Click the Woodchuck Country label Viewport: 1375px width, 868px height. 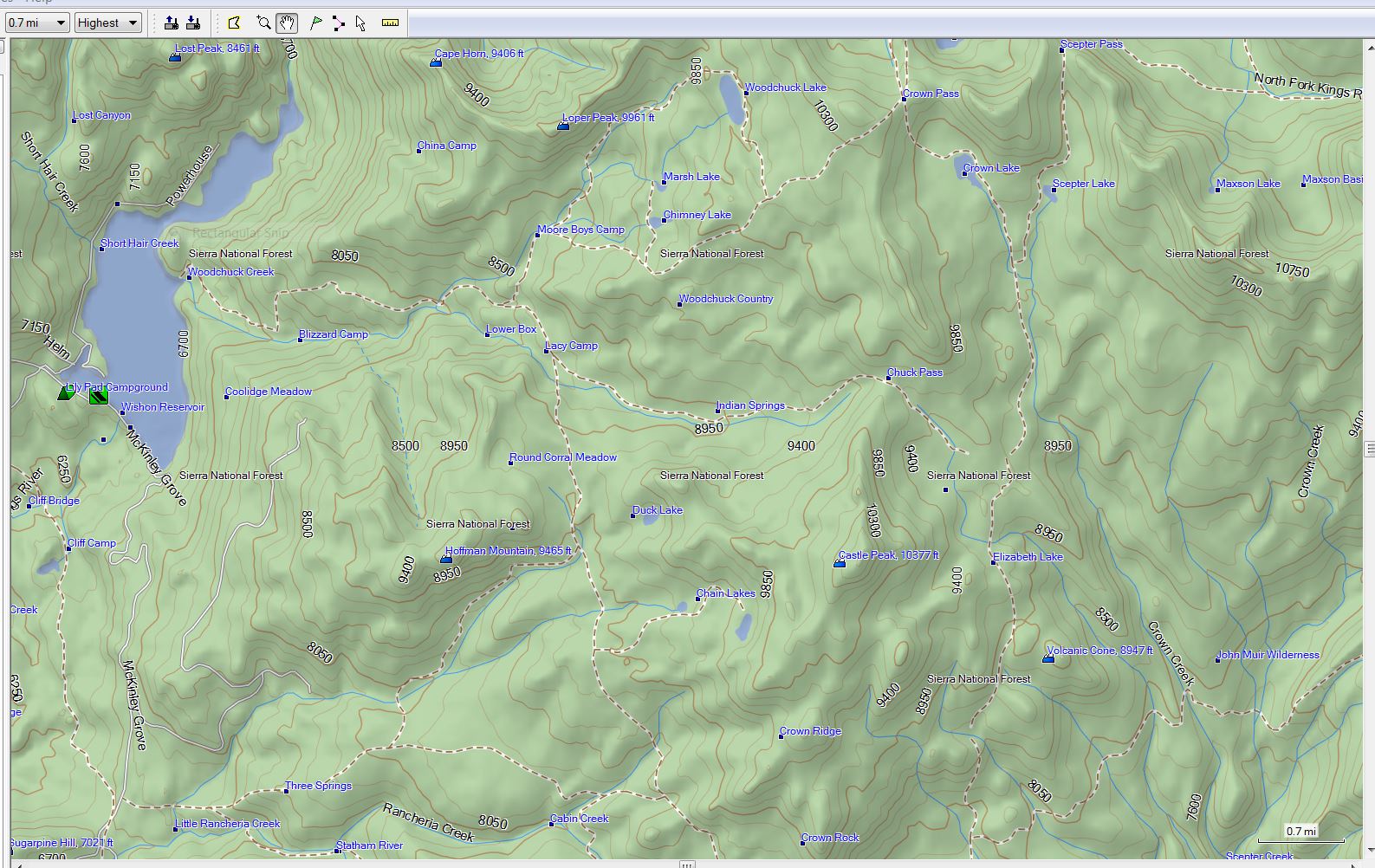coord(726,299)
